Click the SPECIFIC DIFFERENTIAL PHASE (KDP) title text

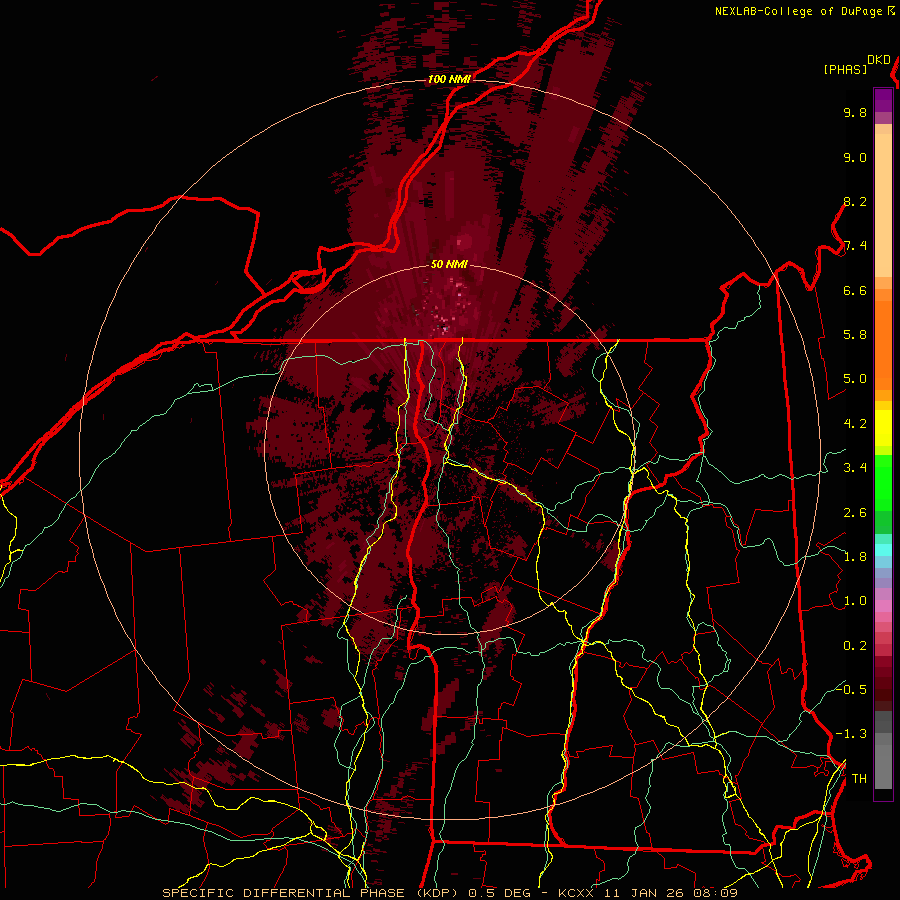(x=312, y=893)
